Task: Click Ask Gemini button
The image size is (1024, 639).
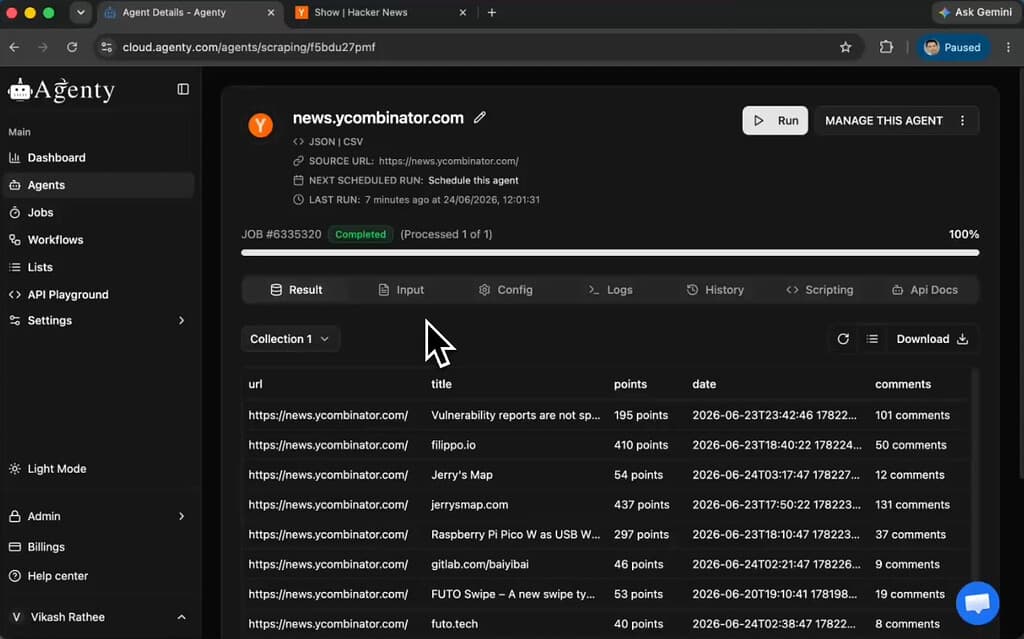Action: (975, 12)
